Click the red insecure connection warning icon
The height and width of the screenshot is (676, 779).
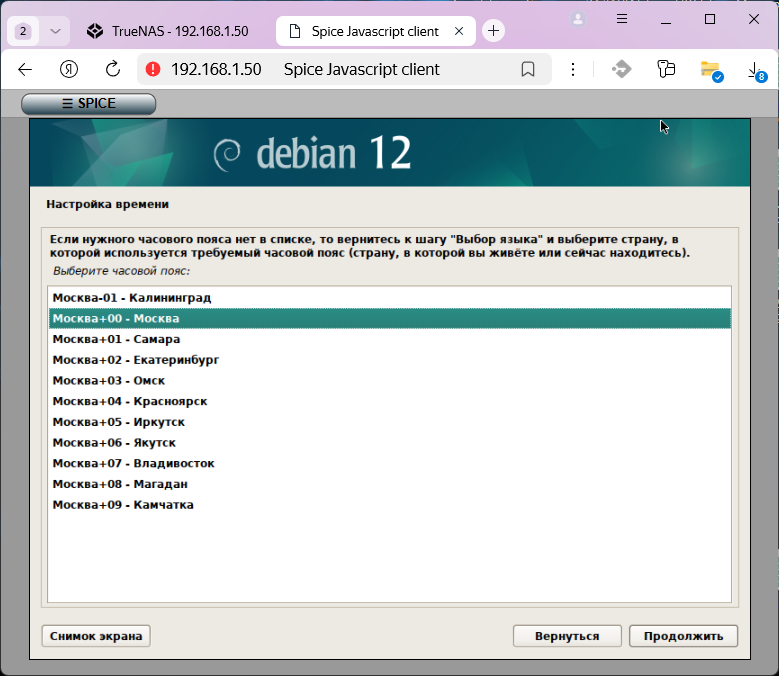[153, 69]
